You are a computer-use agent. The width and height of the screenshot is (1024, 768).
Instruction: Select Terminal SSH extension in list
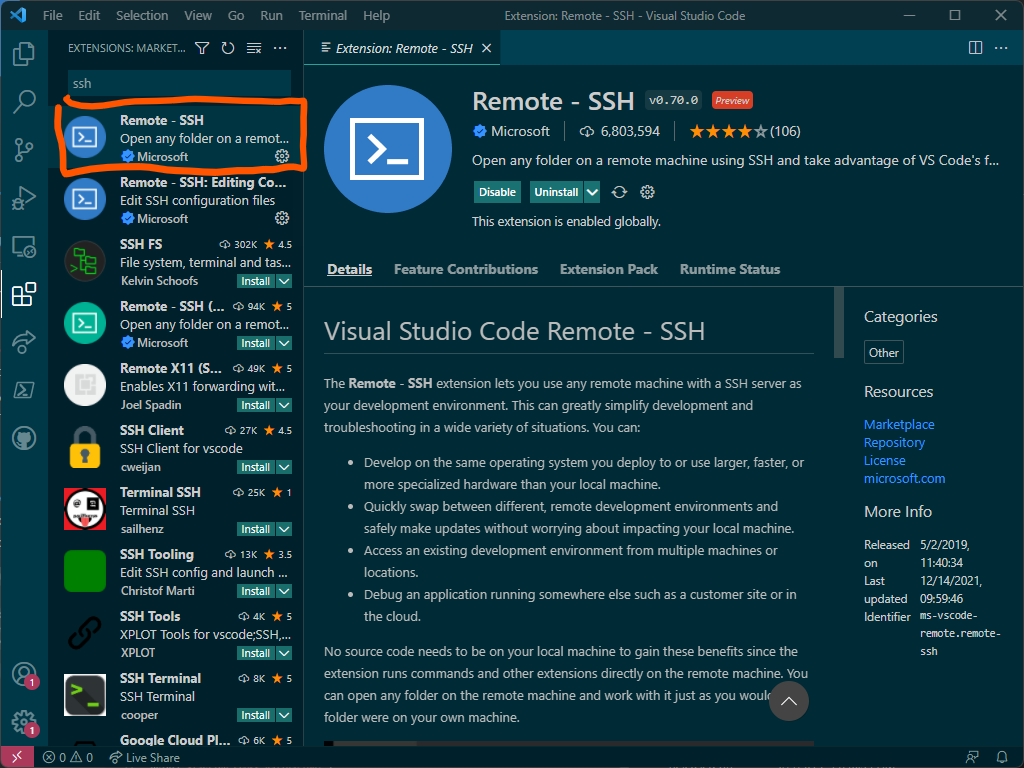point(176,510)
